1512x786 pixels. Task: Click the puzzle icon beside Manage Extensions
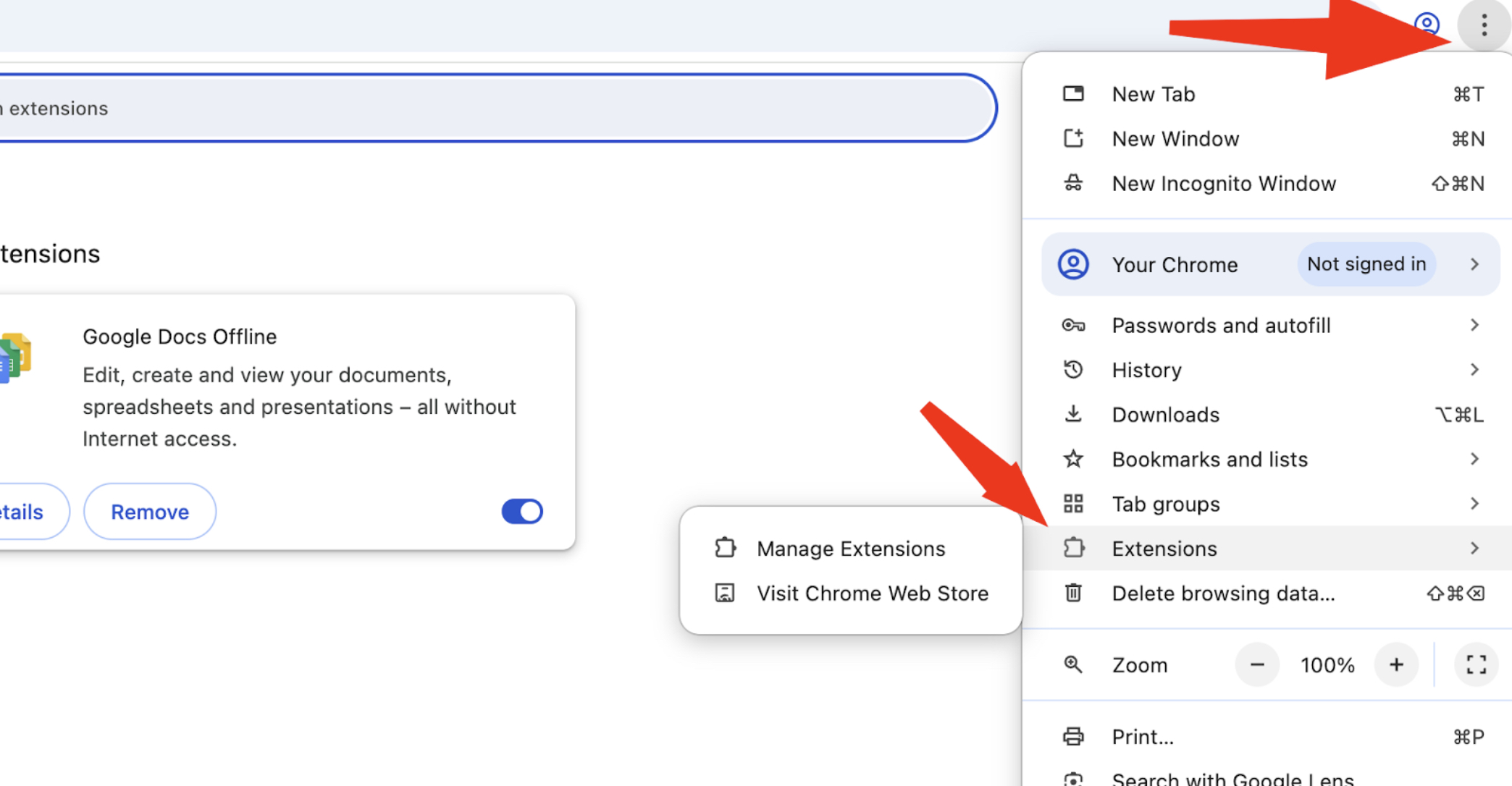pyautogui.click(x=725, y=548)
